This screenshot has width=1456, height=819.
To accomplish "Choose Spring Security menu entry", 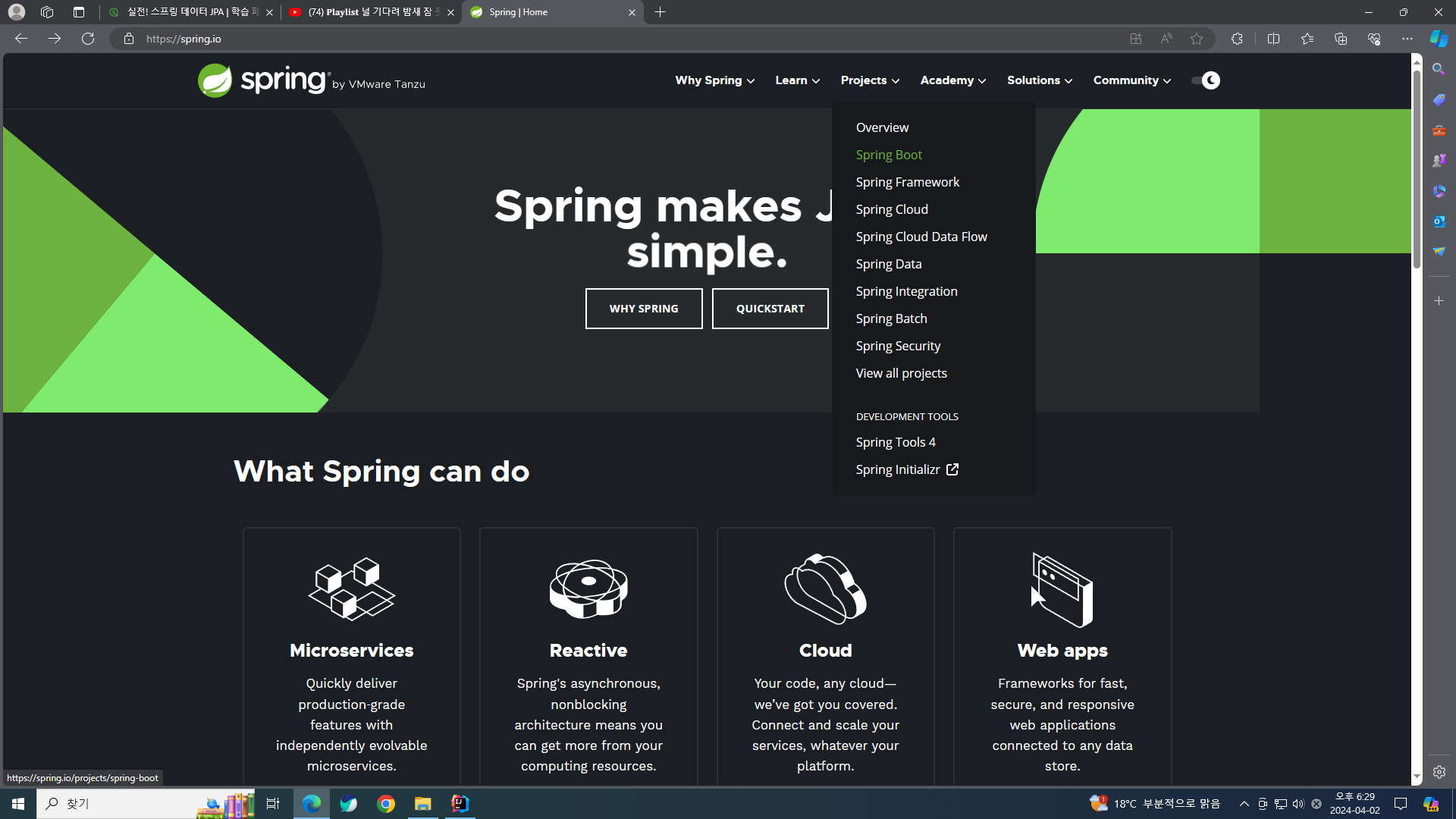I will (x=898, y=346).
